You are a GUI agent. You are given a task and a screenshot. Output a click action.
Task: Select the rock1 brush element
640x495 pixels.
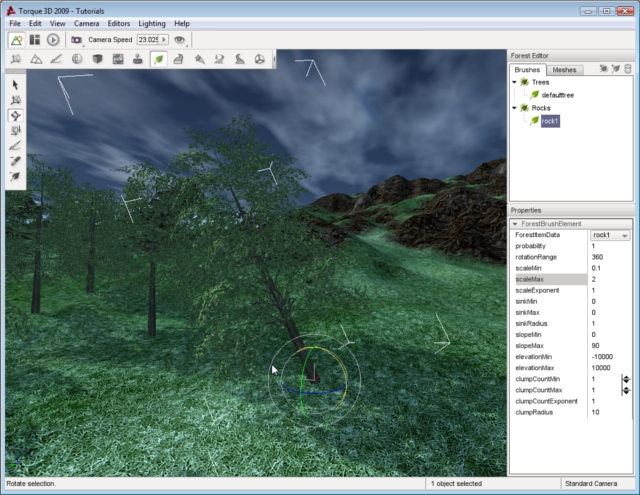pyautogui.click(x=550, y=121)
